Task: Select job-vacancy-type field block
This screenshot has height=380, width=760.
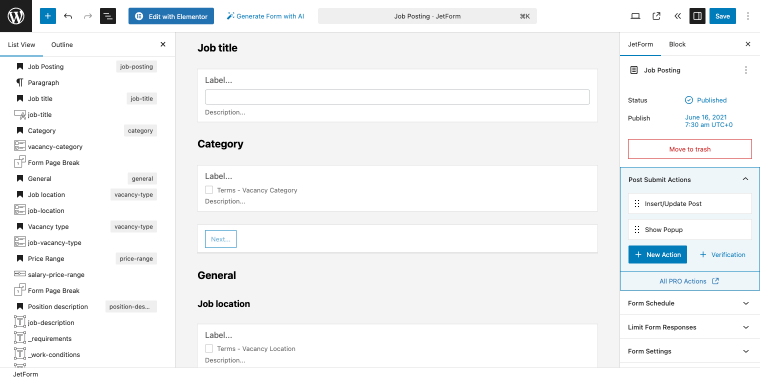Action: (x=54, y=242)
